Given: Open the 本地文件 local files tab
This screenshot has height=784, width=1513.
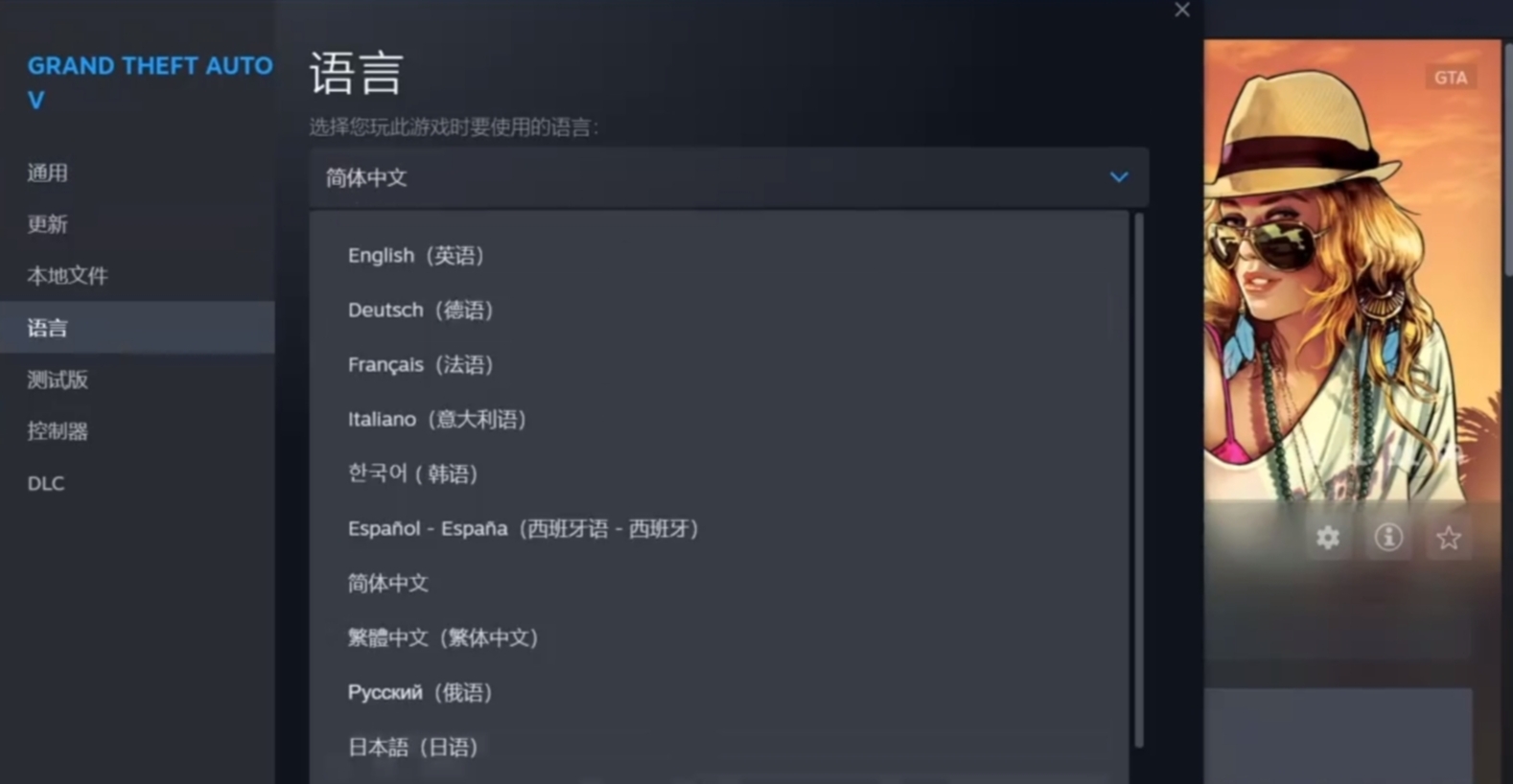Looking at the screenshot, I should (137, 276).
